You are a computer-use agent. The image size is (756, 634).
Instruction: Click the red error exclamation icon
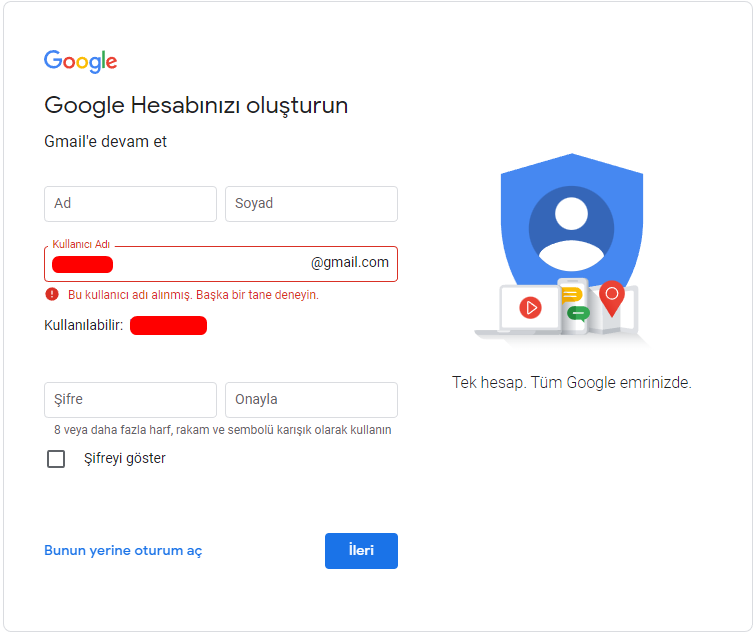[x=52, y=294]
